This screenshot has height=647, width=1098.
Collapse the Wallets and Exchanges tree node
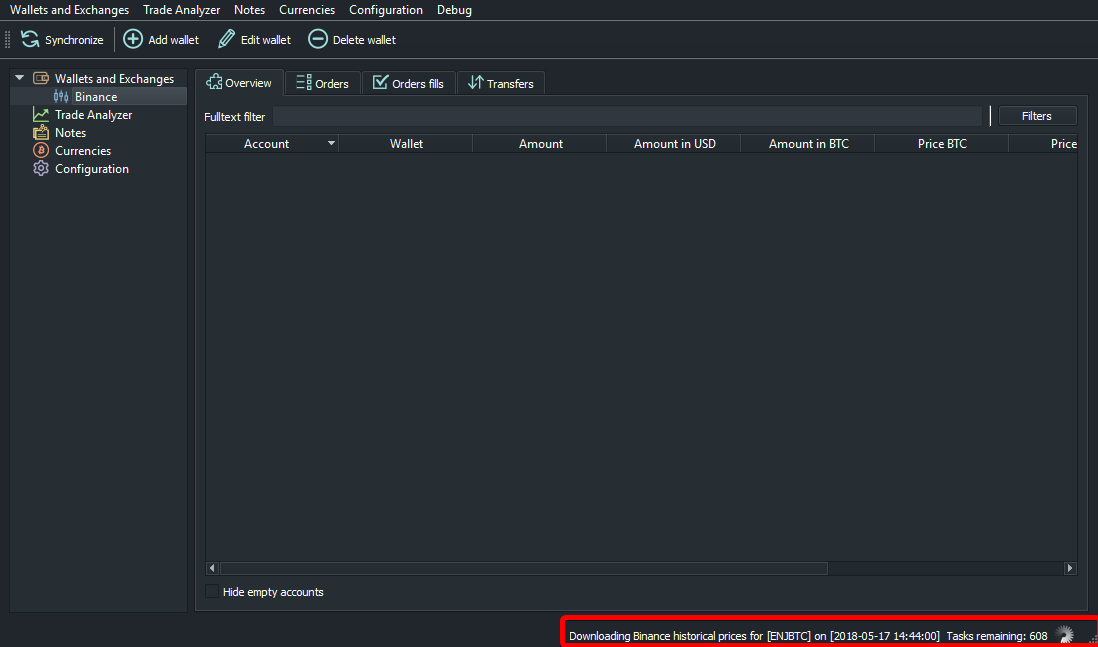point(19,78)
